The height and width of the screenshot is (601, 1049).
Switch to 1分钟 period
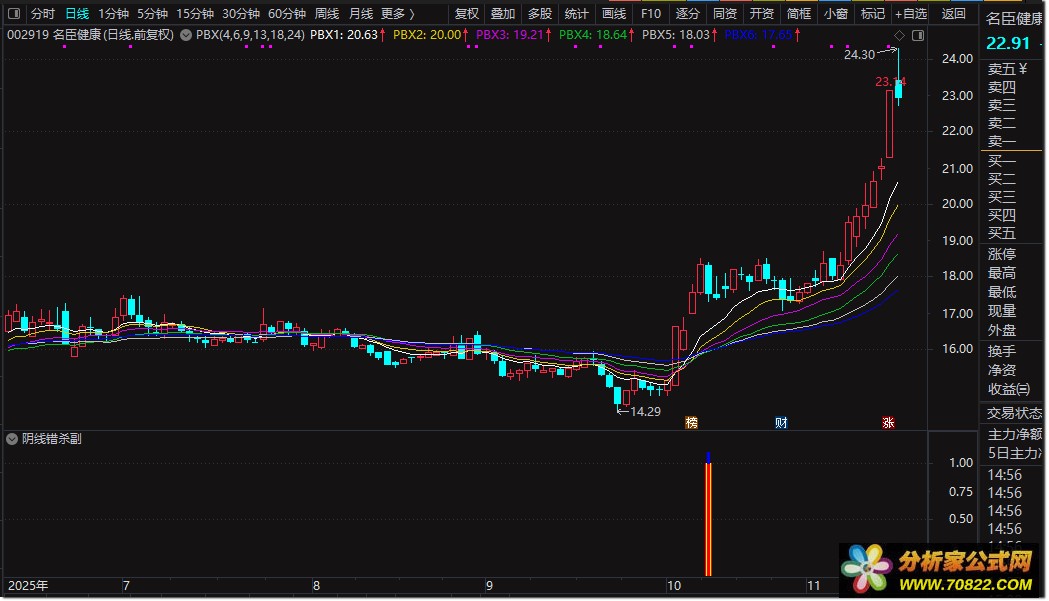pos(113,13)
